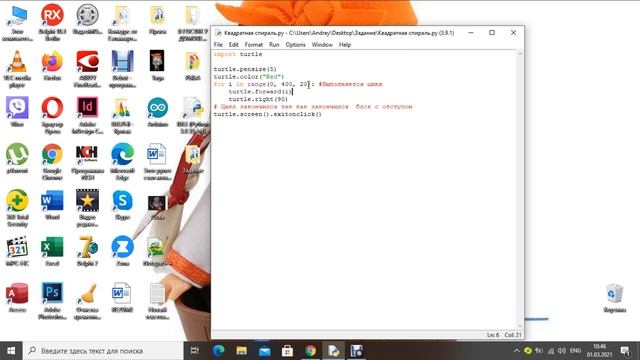Click the 'turtle.right(90)' code line
This screenshot has height=360, width=640.
coord(258,99)
